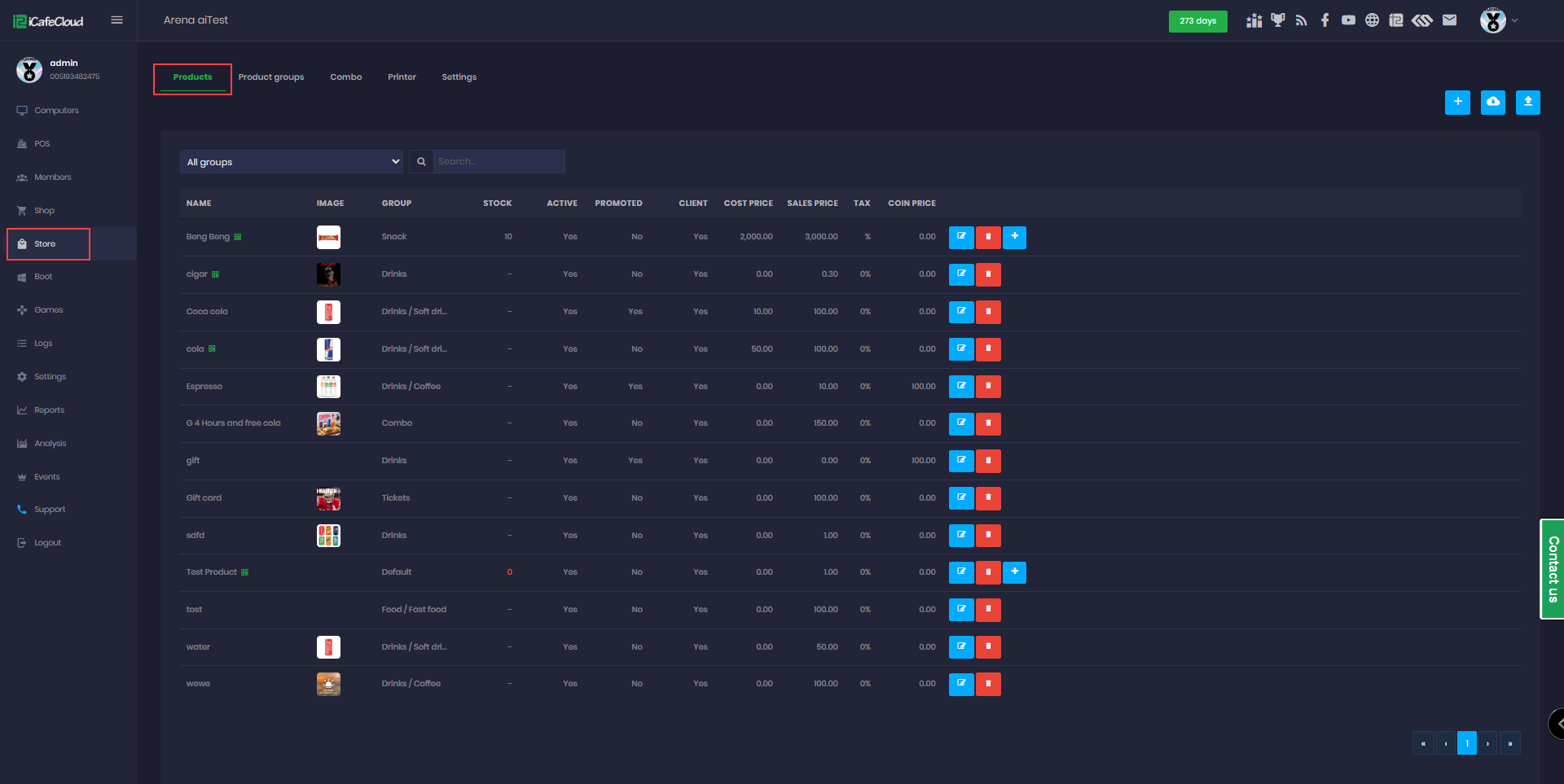Open the Facebook icon link

(x=1325, y=20)
